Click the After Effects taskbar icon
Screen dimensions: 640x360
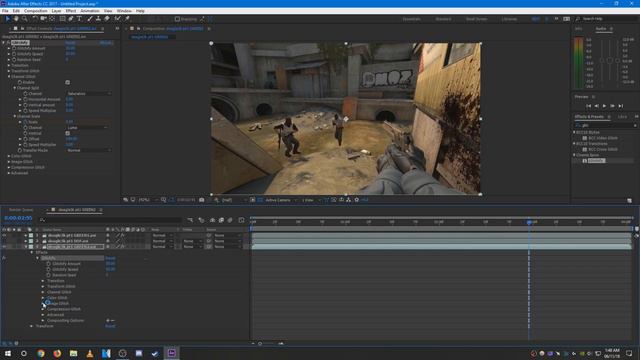(x=171, y=353)
